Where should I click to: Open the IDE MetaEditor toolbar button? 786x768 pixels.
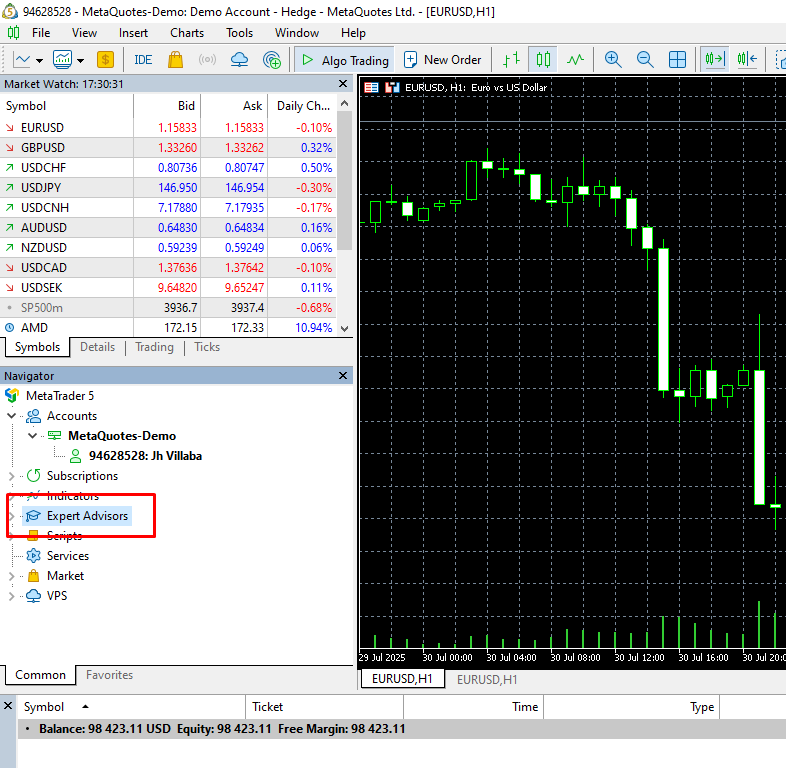(143, 59)
